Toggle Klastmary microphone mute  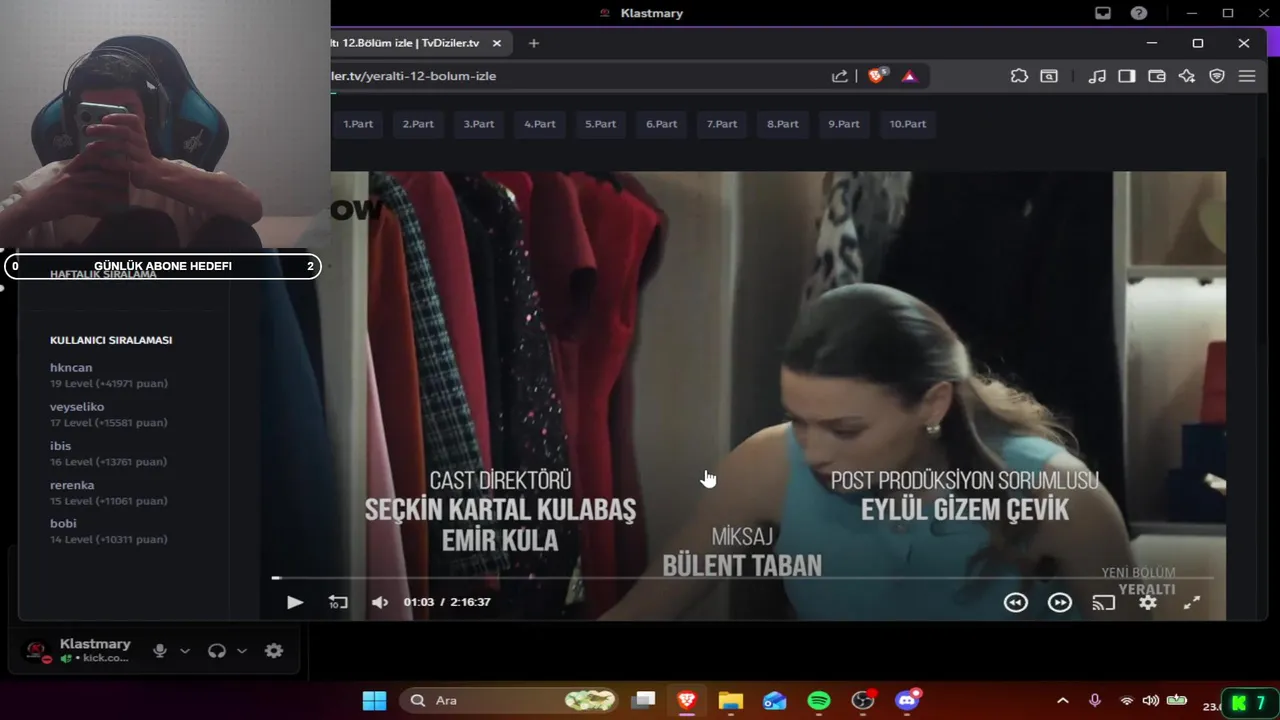pos(160,651)
